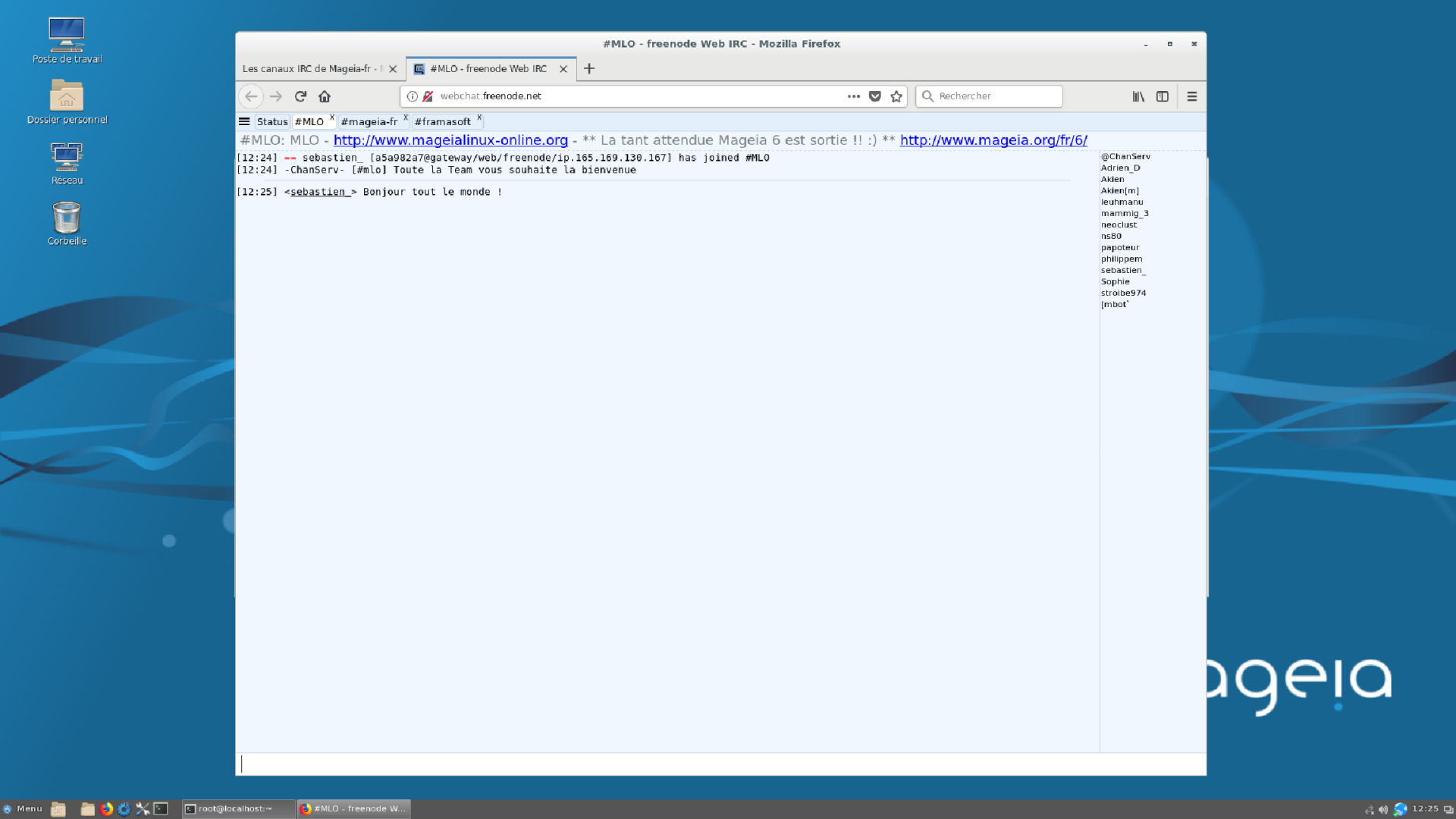Select Akien[m] in the user list

click(x=1120, y=190)
